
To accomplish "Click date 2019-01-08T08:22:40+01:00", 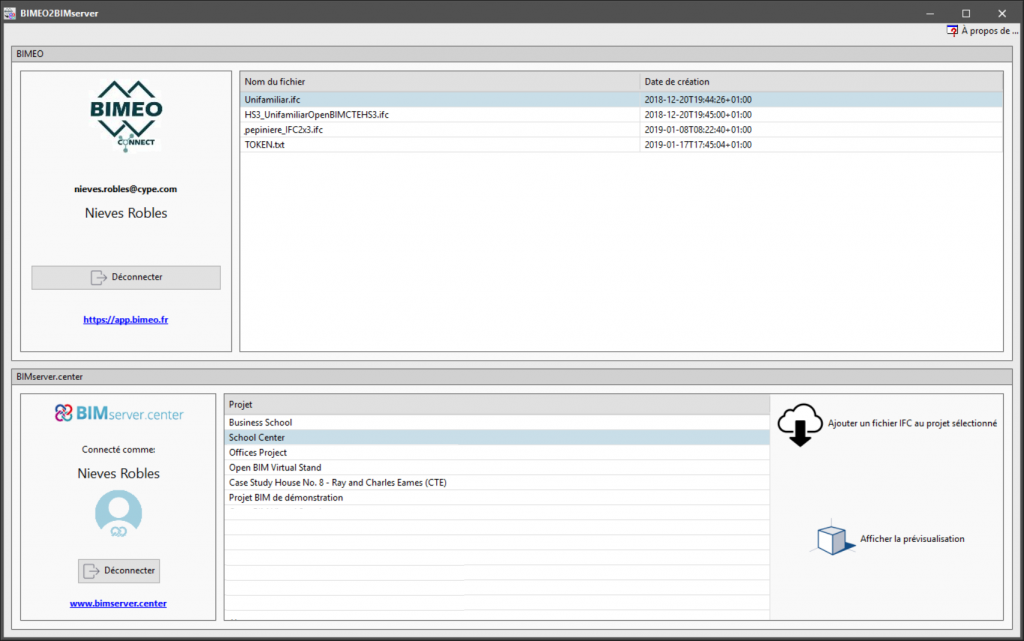I will [697, 130].
